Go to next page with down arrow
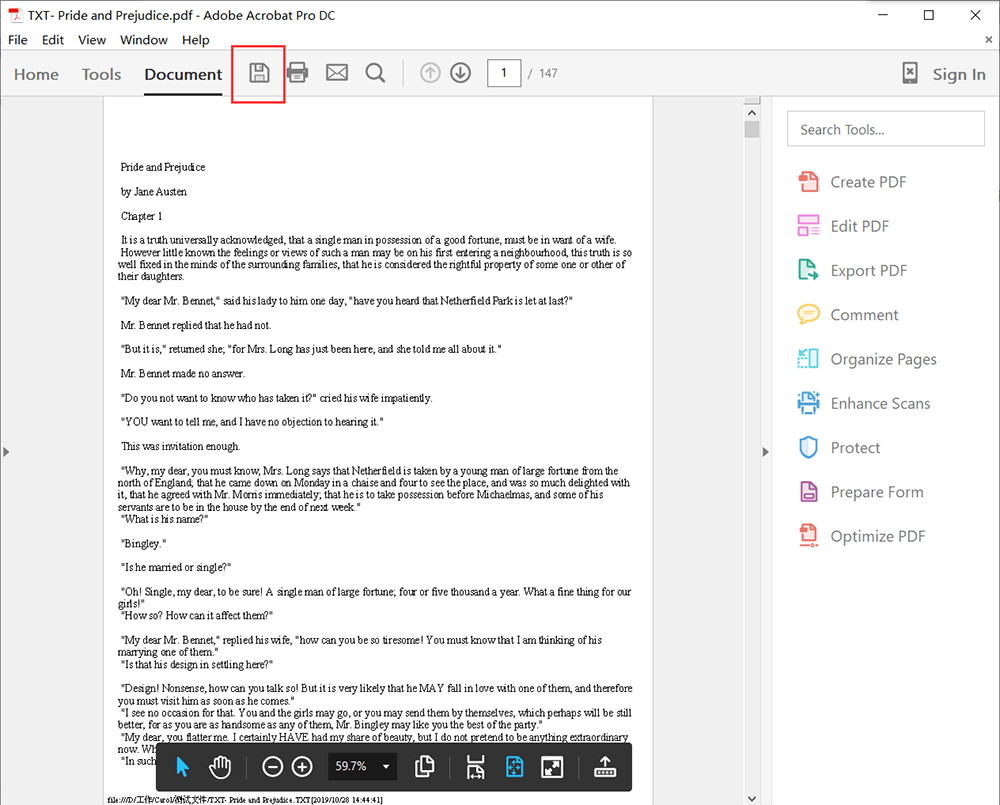Screen dimensions: 1000x805 coord(460,73)
